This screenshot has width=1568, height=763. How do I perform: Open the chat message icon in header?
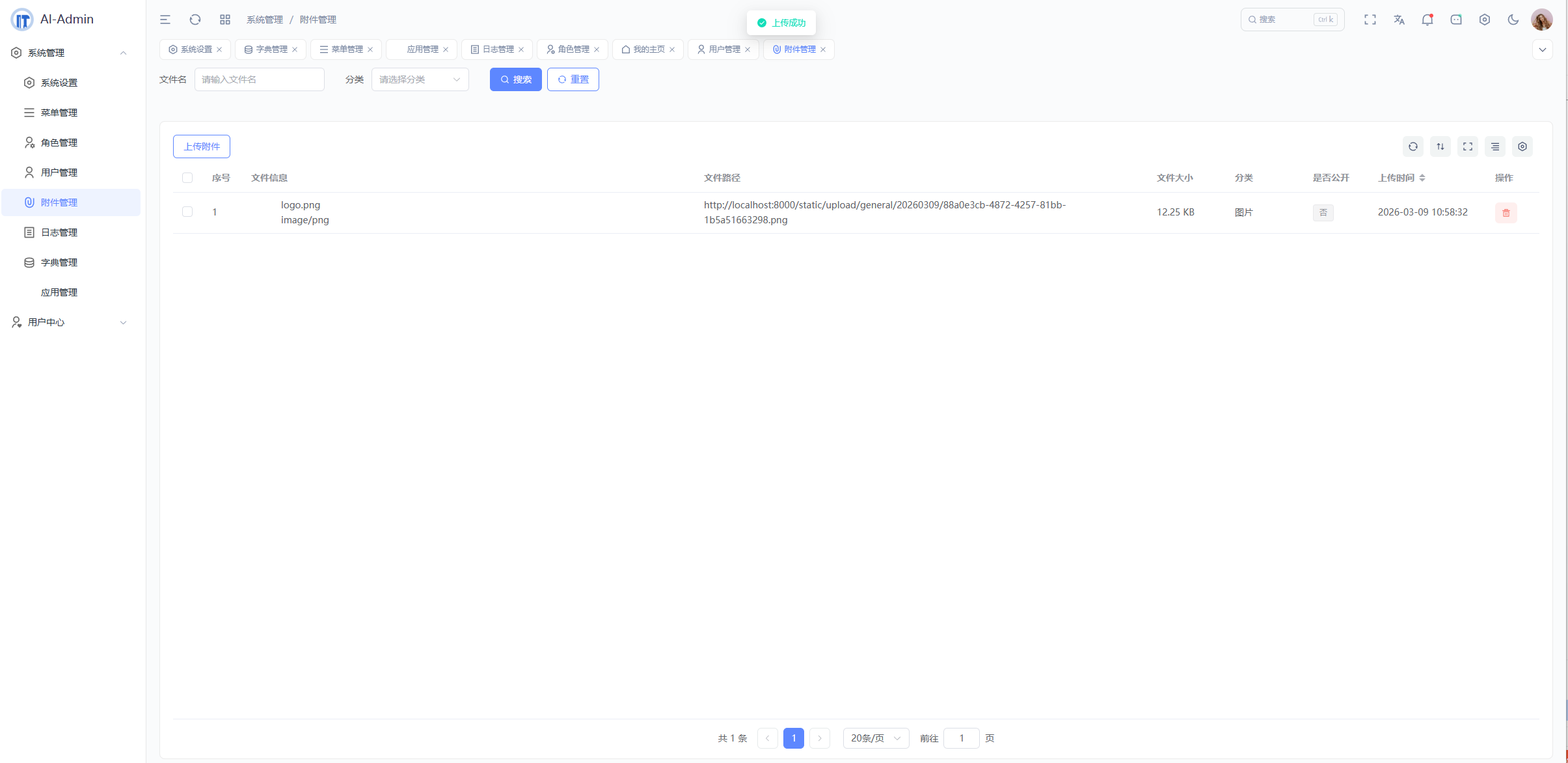[1456, 20]
